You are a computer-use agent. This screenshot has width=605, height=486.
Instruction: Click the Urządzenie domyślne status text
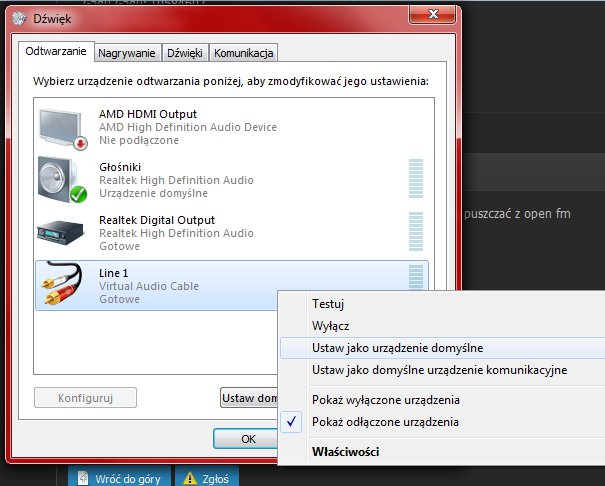coord(154,193)
